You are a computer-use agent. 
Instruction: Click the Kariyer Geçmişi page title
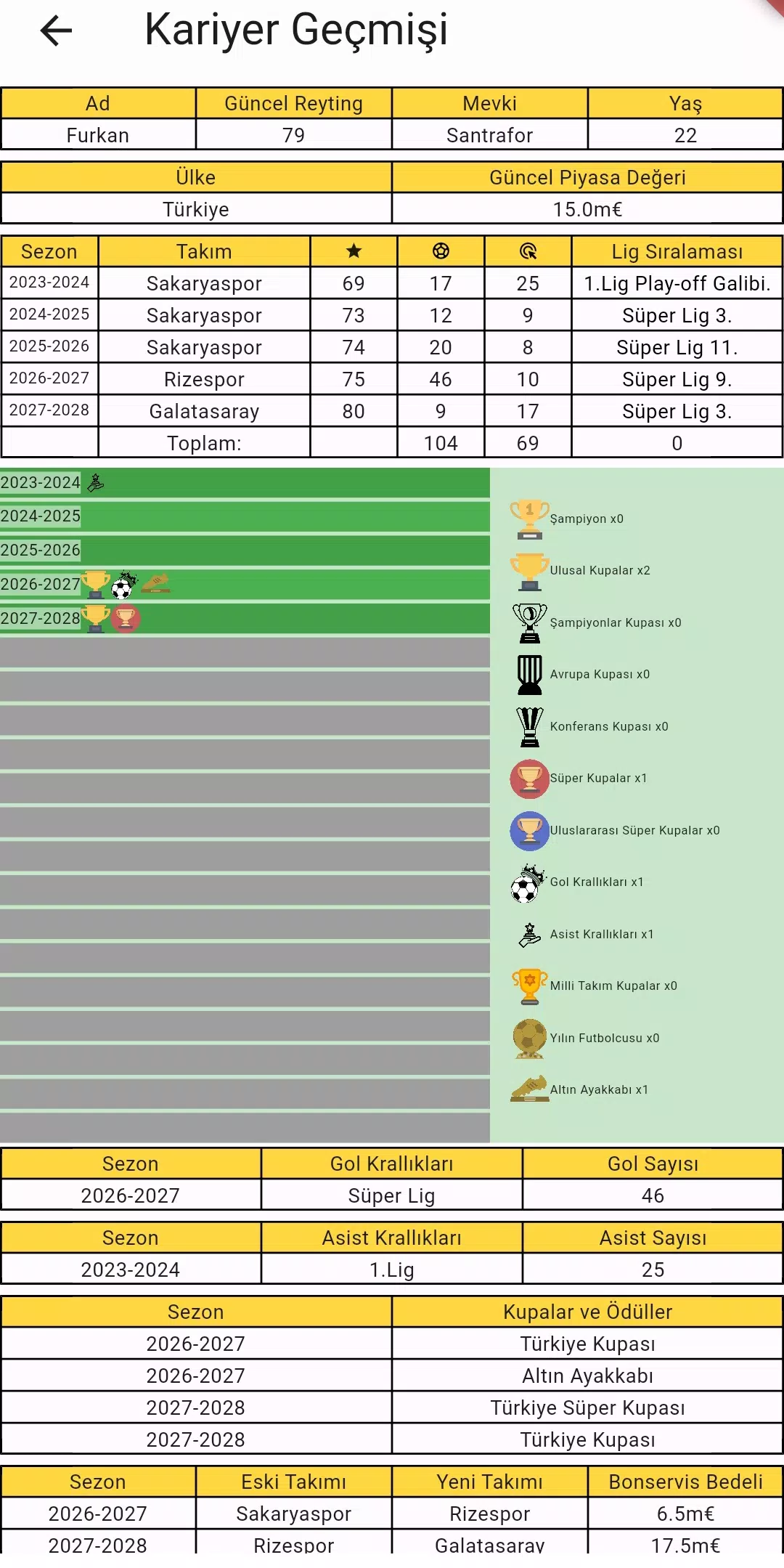[296, 31]
